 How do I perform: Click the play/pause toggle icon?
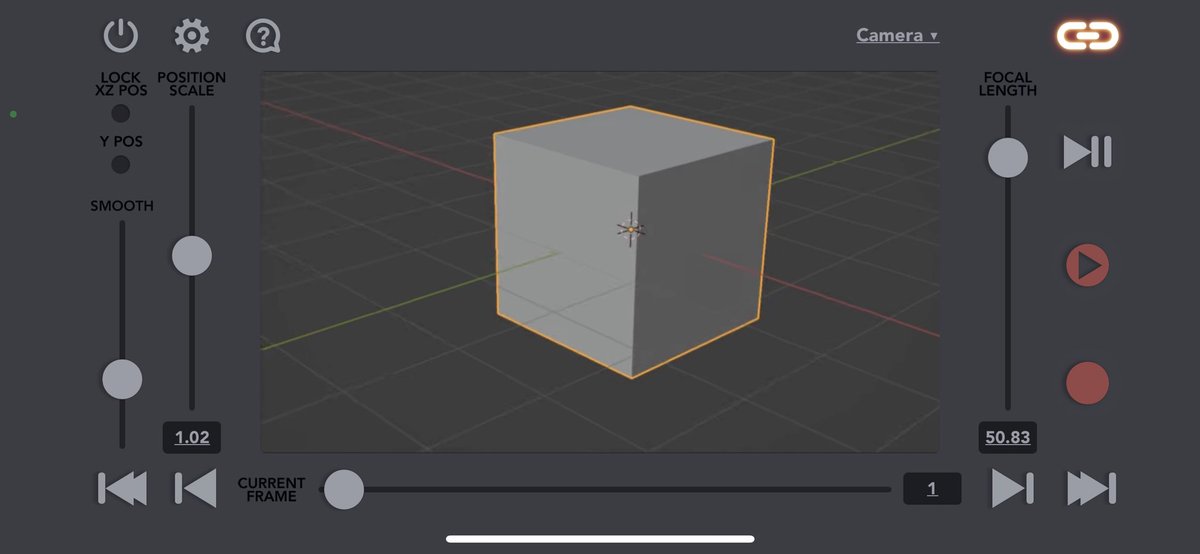click(x=1087, y=152)
